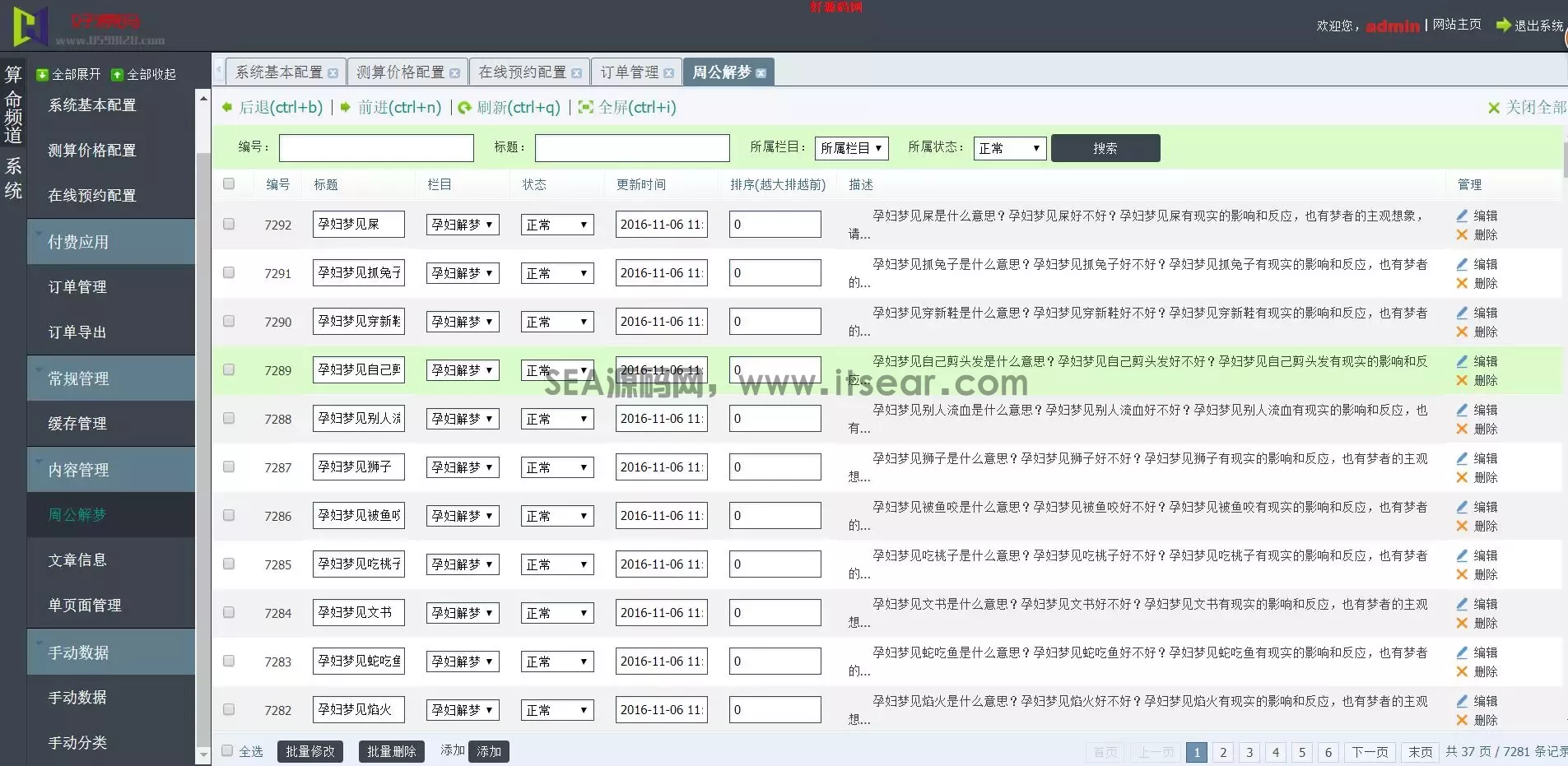Open the 栏目 dropdown in row 7286

tap(463, 516)
